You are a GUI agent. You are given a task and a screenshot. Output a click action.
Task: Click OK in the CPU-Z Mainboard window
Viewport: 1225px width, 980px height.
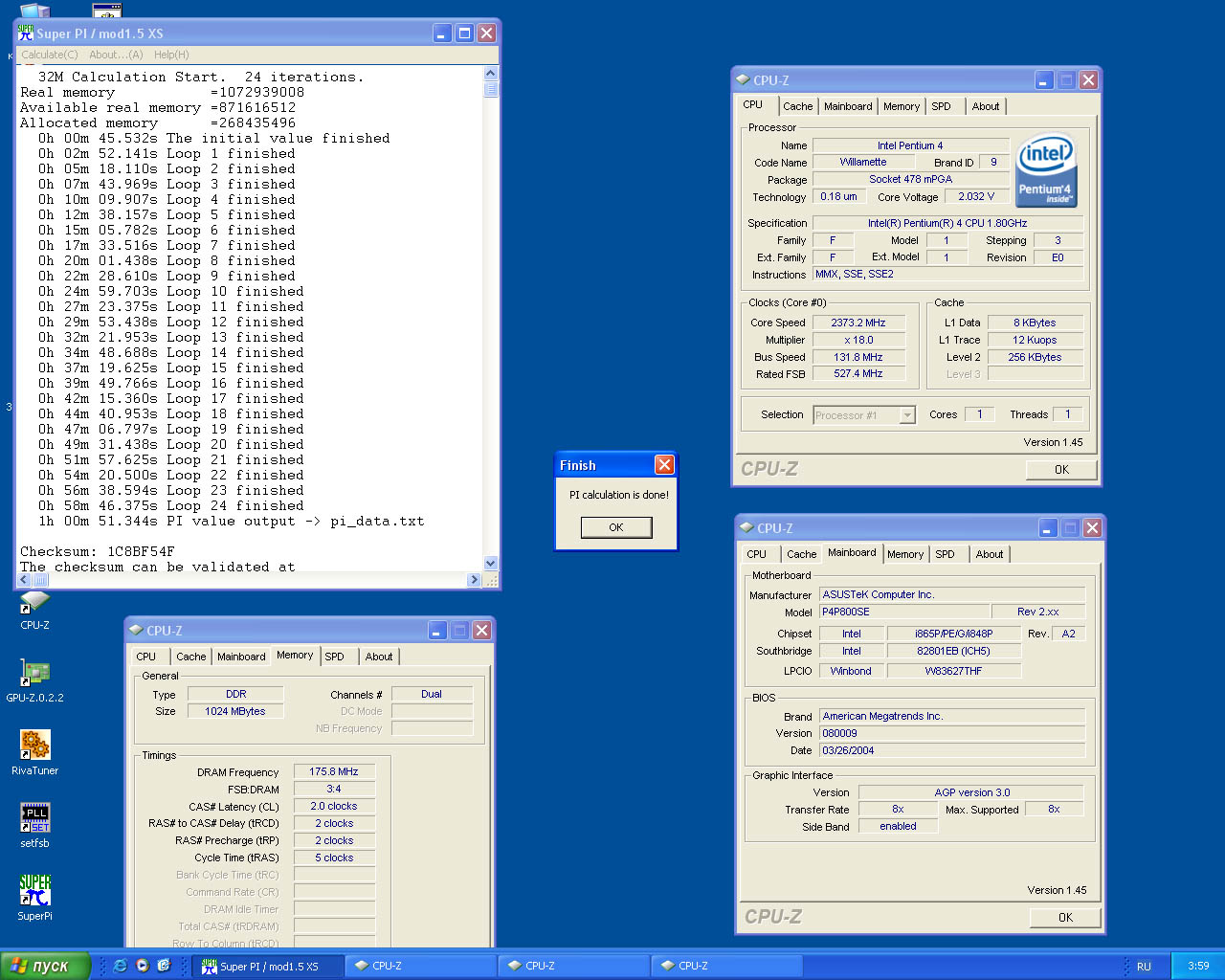(1065, 917)
